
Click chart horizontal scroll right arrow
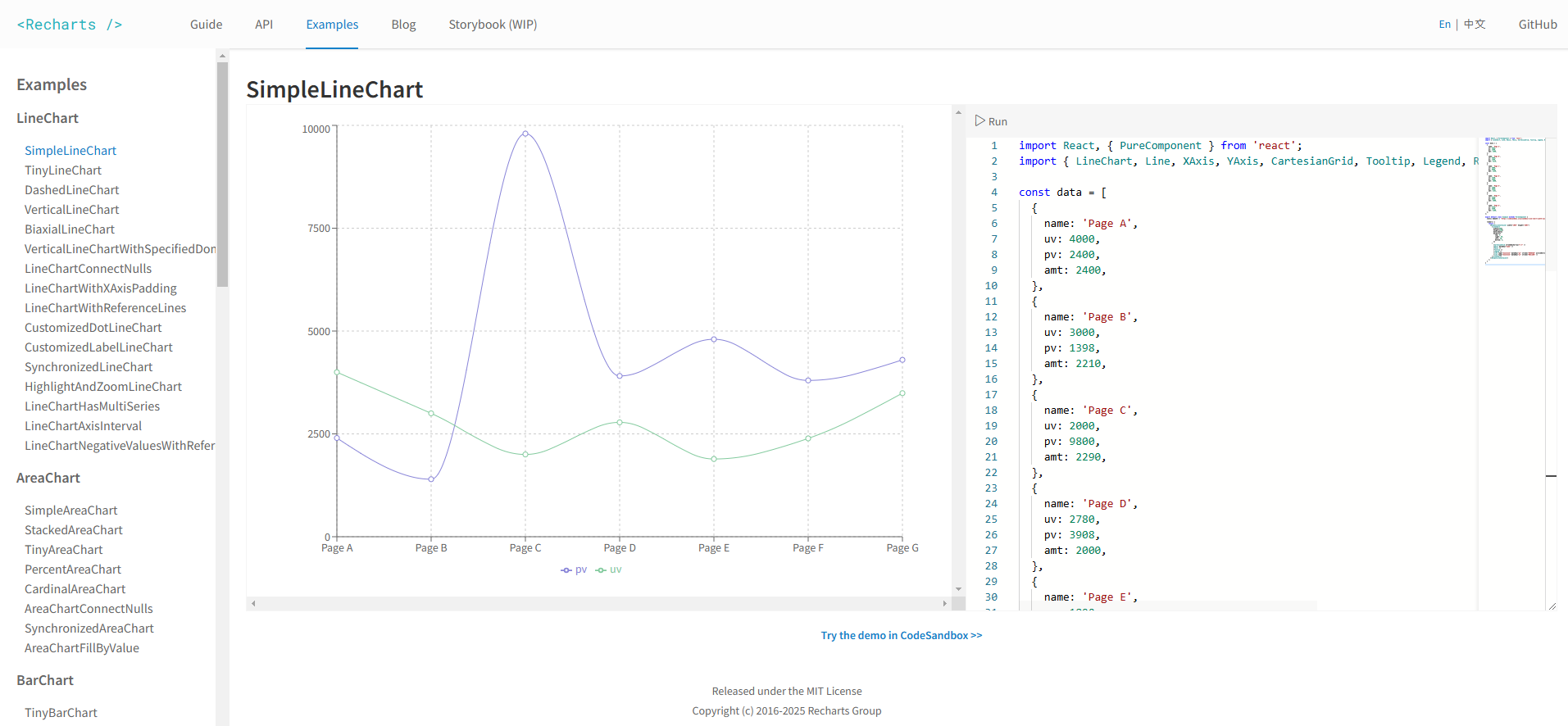[944, 603]
